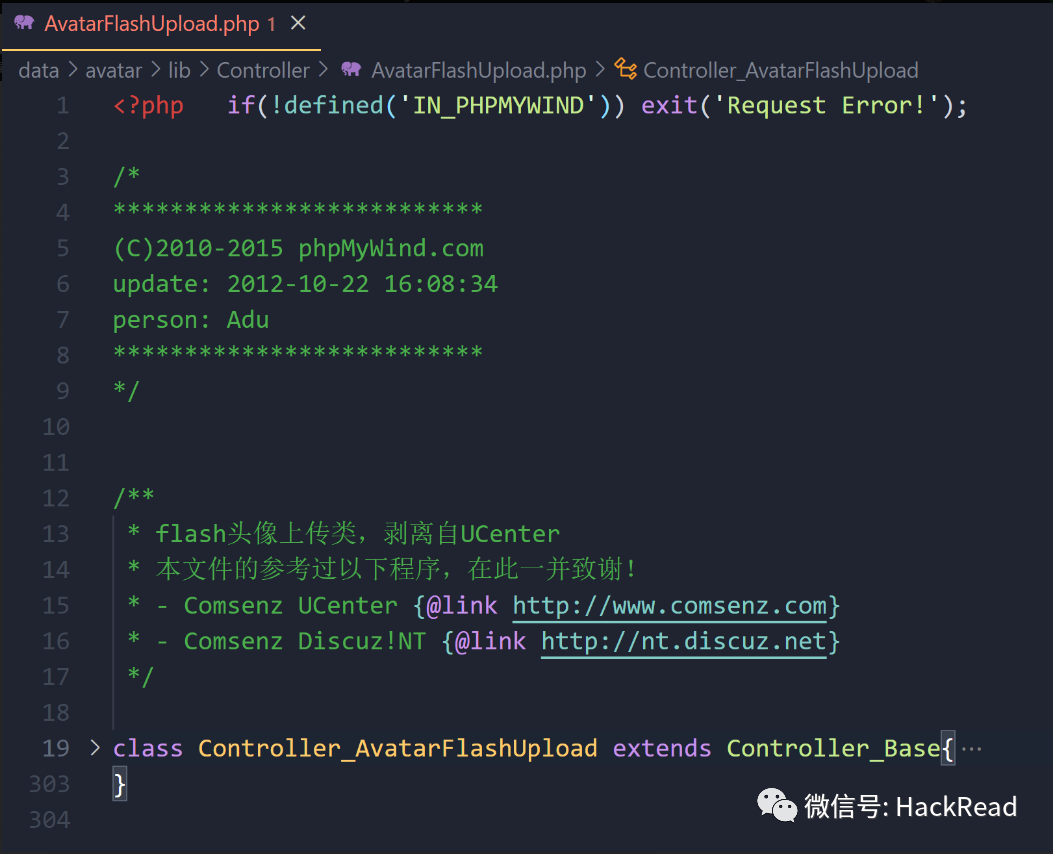1053x854 pixels.
Task: Open the data folder breadcrumb
Action: (x=39, y=70)
